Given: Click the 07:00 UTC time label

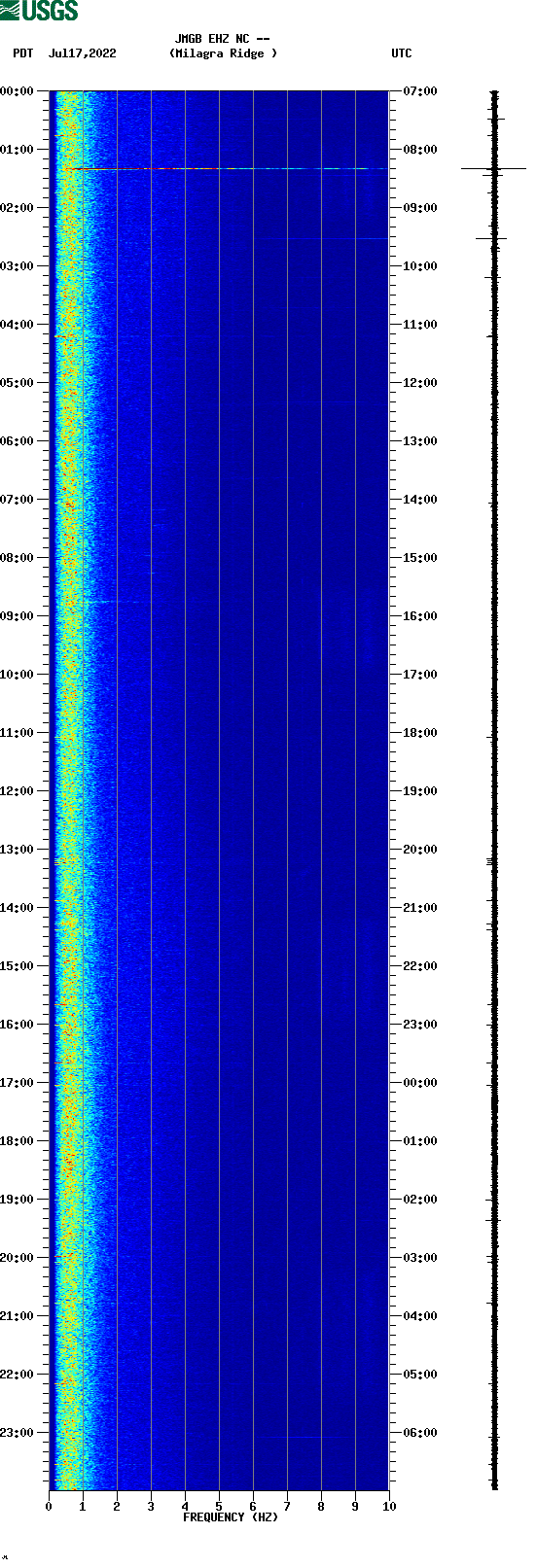Looking at the screenshot, I should pos(420,91).
